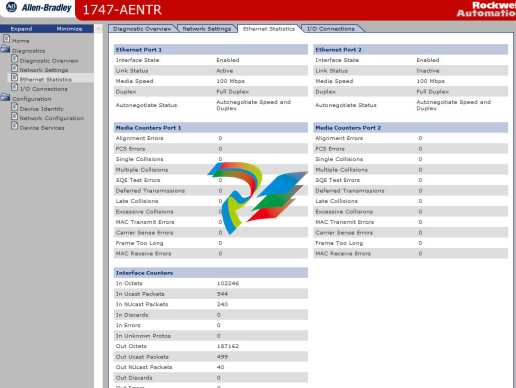Viewport: 516px width, 388px height.
Task: Click the Media Counters Port 1 header
Action: (x=211, y=128)
